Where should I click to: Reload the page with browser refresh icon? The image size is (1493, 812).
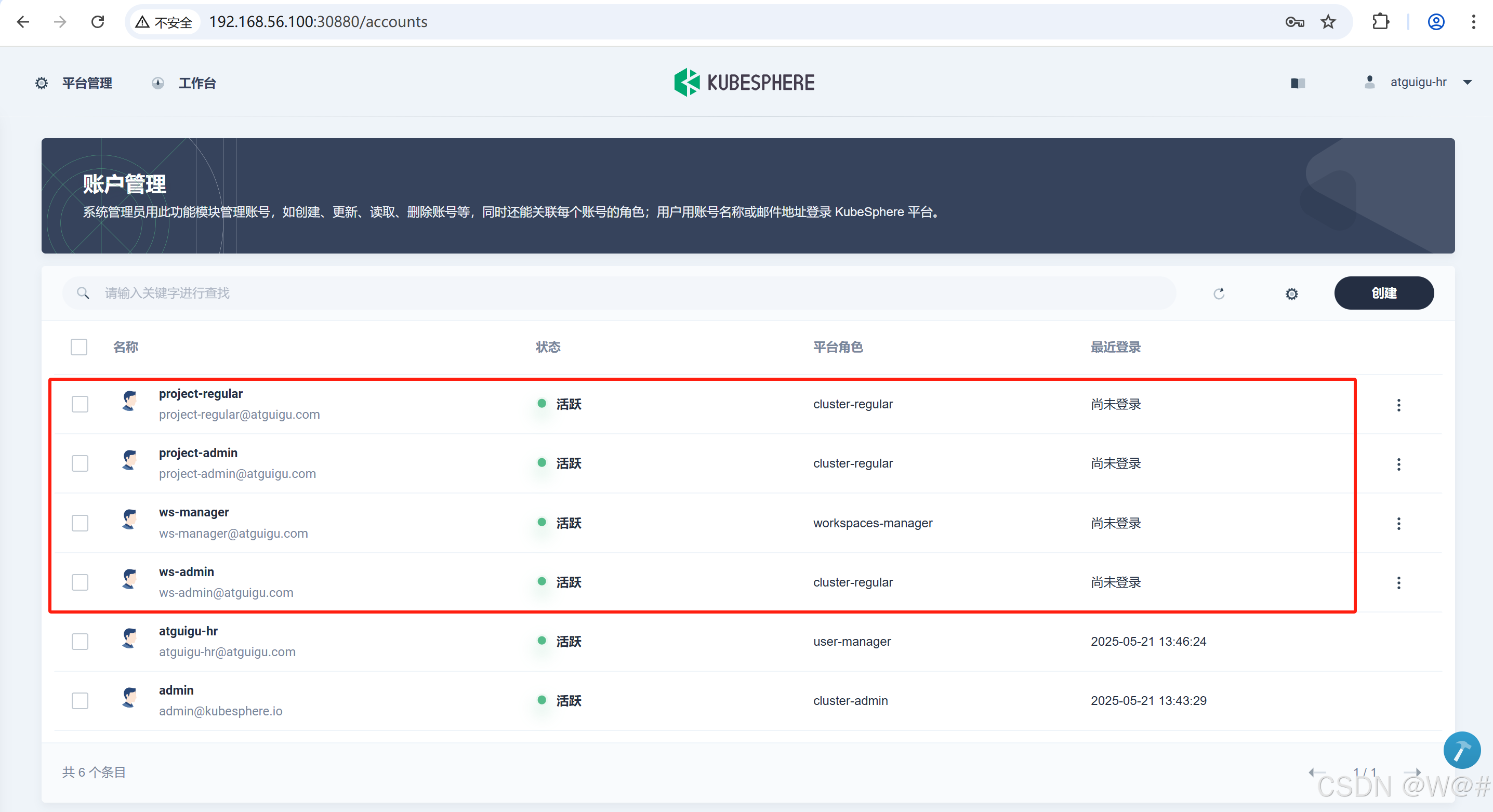coord(98,22)
